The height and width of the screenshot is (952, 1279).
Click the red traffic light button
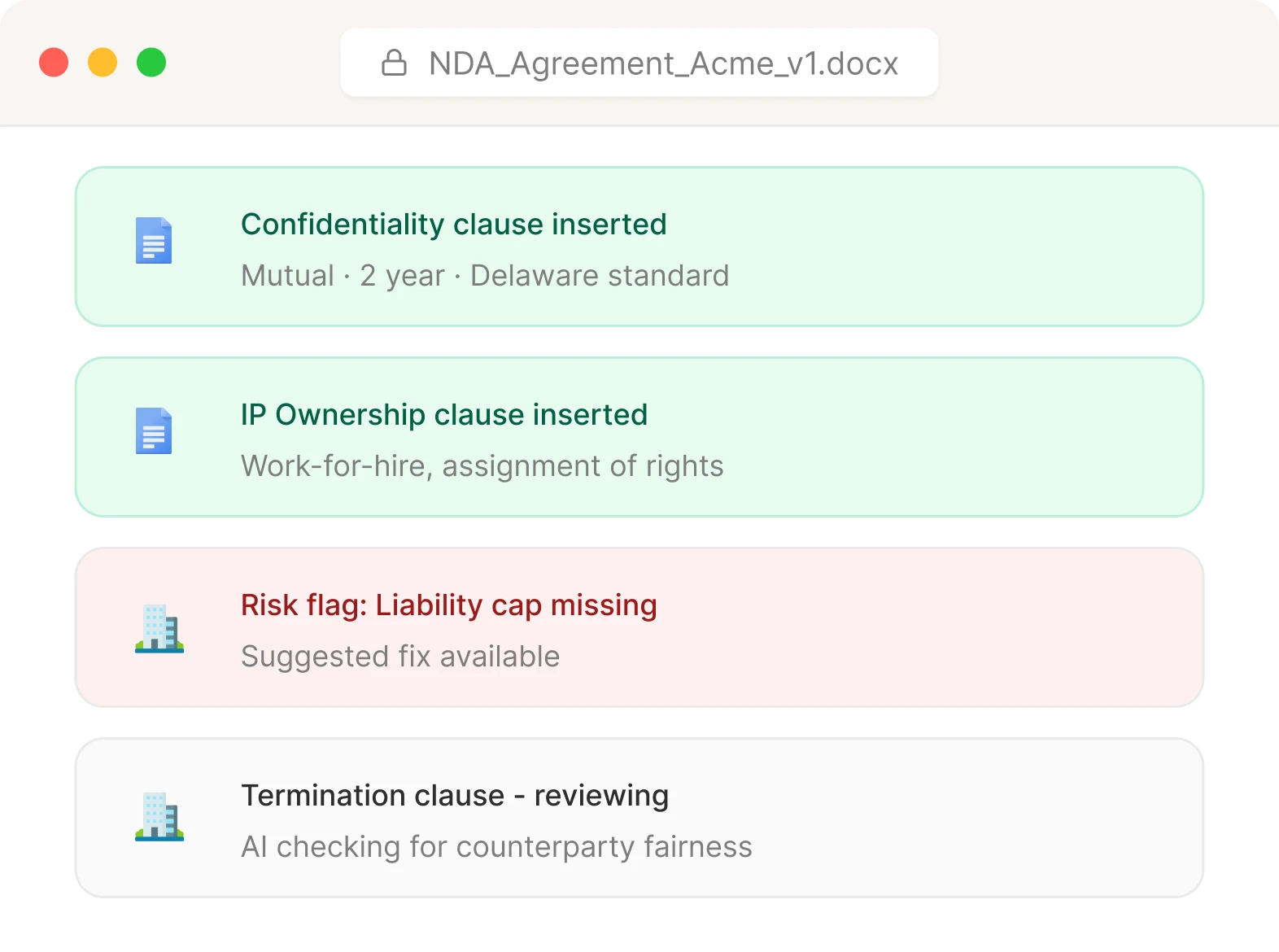pos(53,62)
